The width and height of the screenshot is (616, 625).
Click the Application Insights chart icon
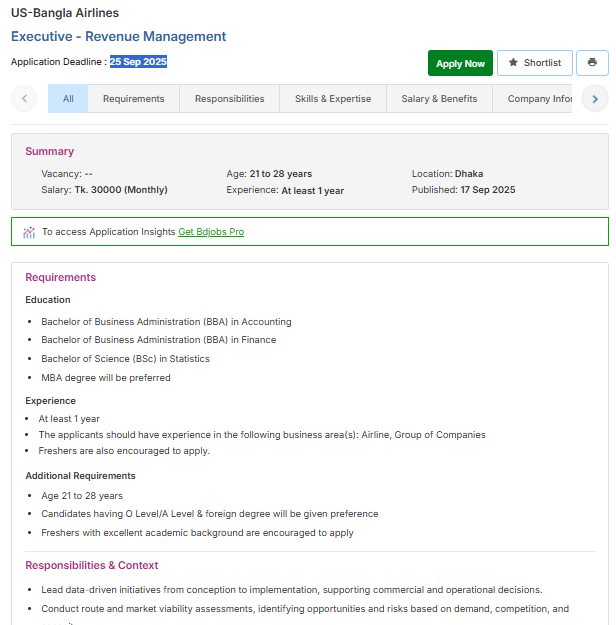coord(29,232)
